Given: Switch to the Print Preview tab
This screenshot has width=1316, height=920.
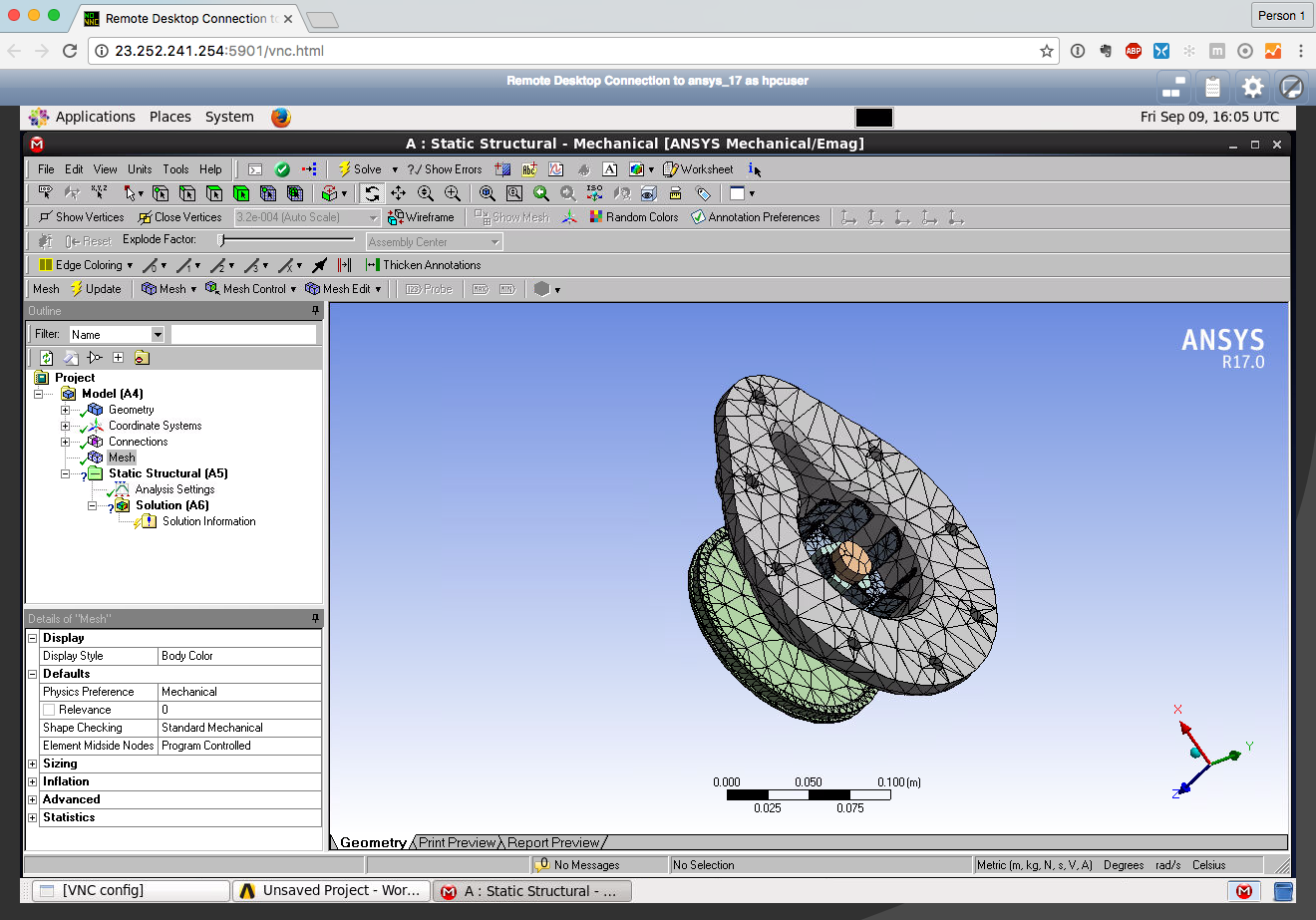Looking at the screenshot, I should pyautogui.click(x=457, y=842).
